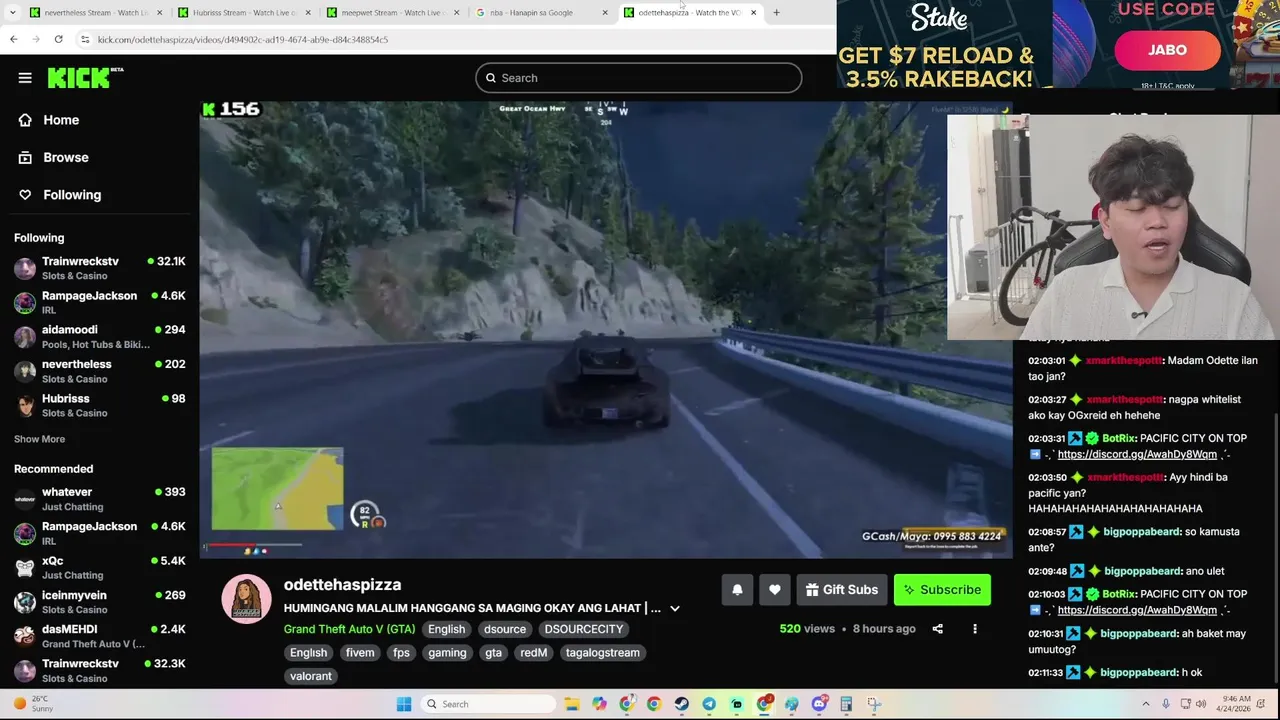Click browser back arrow
Image resolution: width=1280 pixels, height=720 pixels.
click(13, 39)
